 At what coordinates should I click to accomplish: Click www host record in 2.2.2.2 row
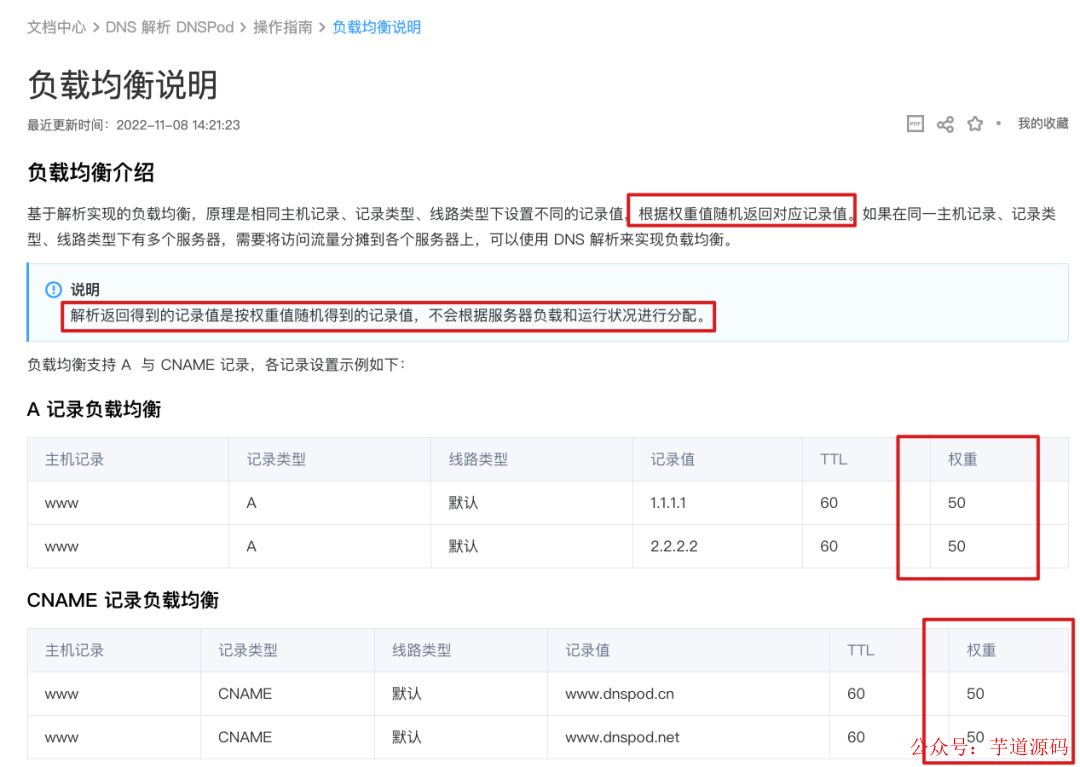62,546
